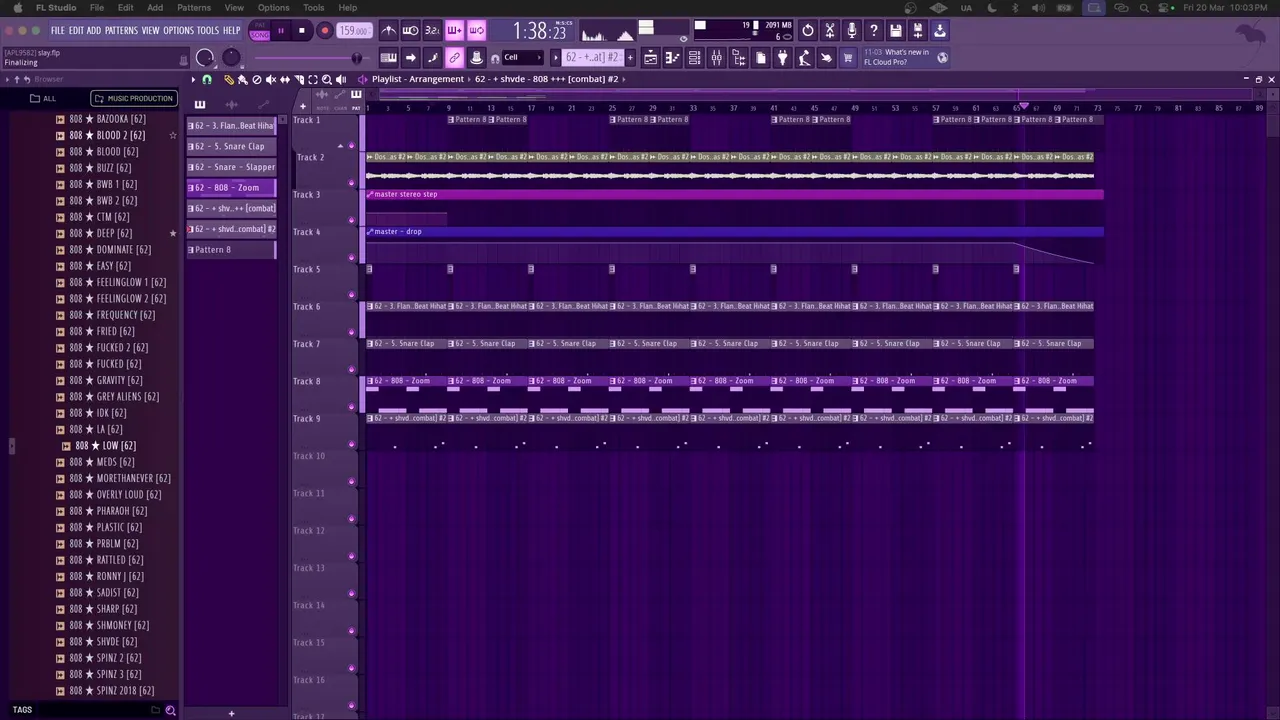Viewport: 1280px width, 720px height.
Task: Open the tempo tapper icon
Action: (804, 58)
